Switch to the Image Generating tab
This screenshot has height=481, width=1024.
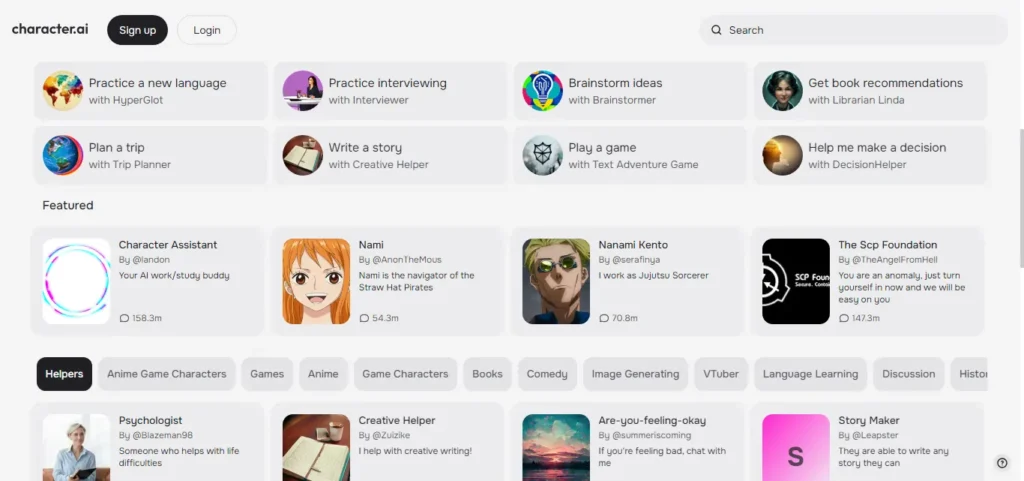pos(635,374)
